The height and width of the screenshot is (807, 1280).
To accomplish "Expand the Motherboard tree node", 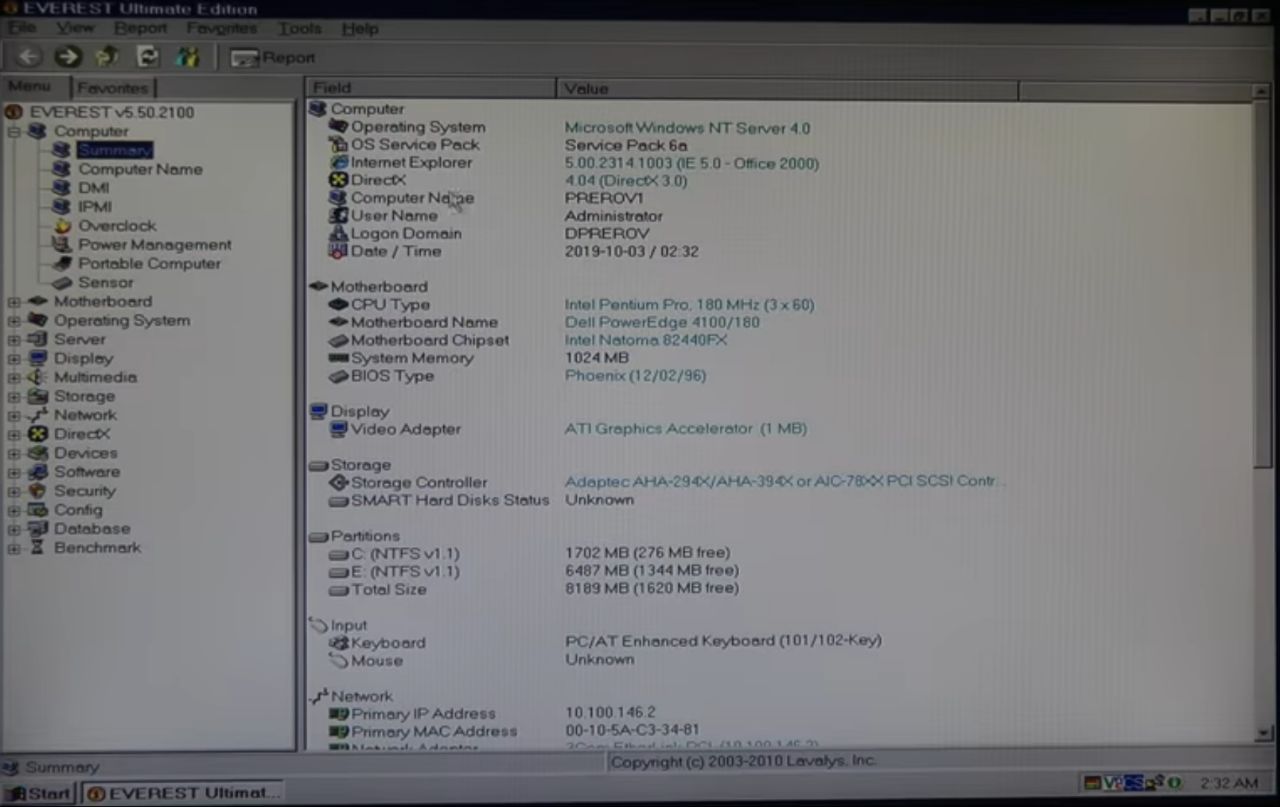I will tap(14, 302).
